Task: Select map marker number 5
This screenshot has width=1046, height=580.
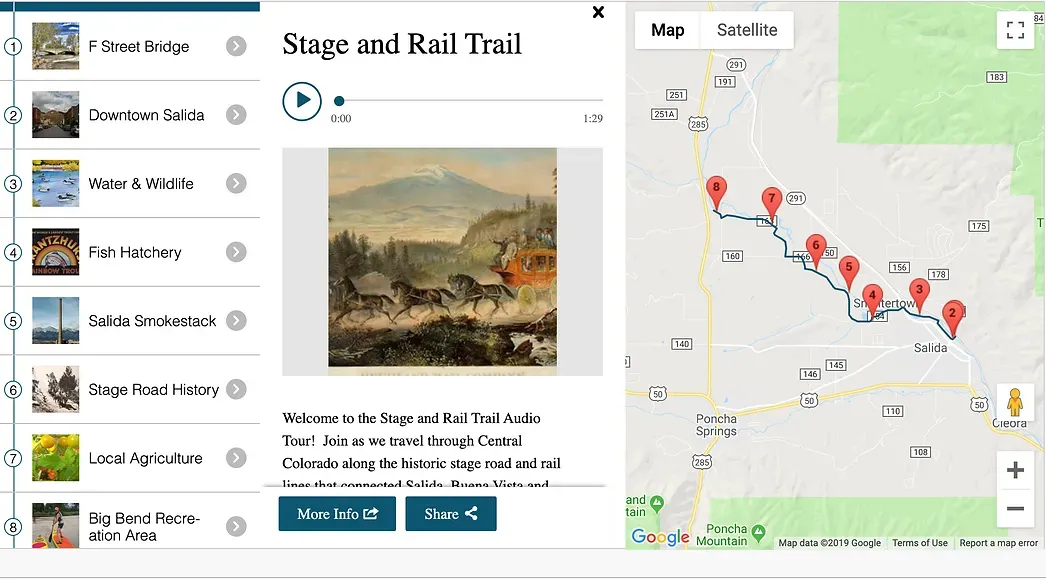Action: (848, 267)
